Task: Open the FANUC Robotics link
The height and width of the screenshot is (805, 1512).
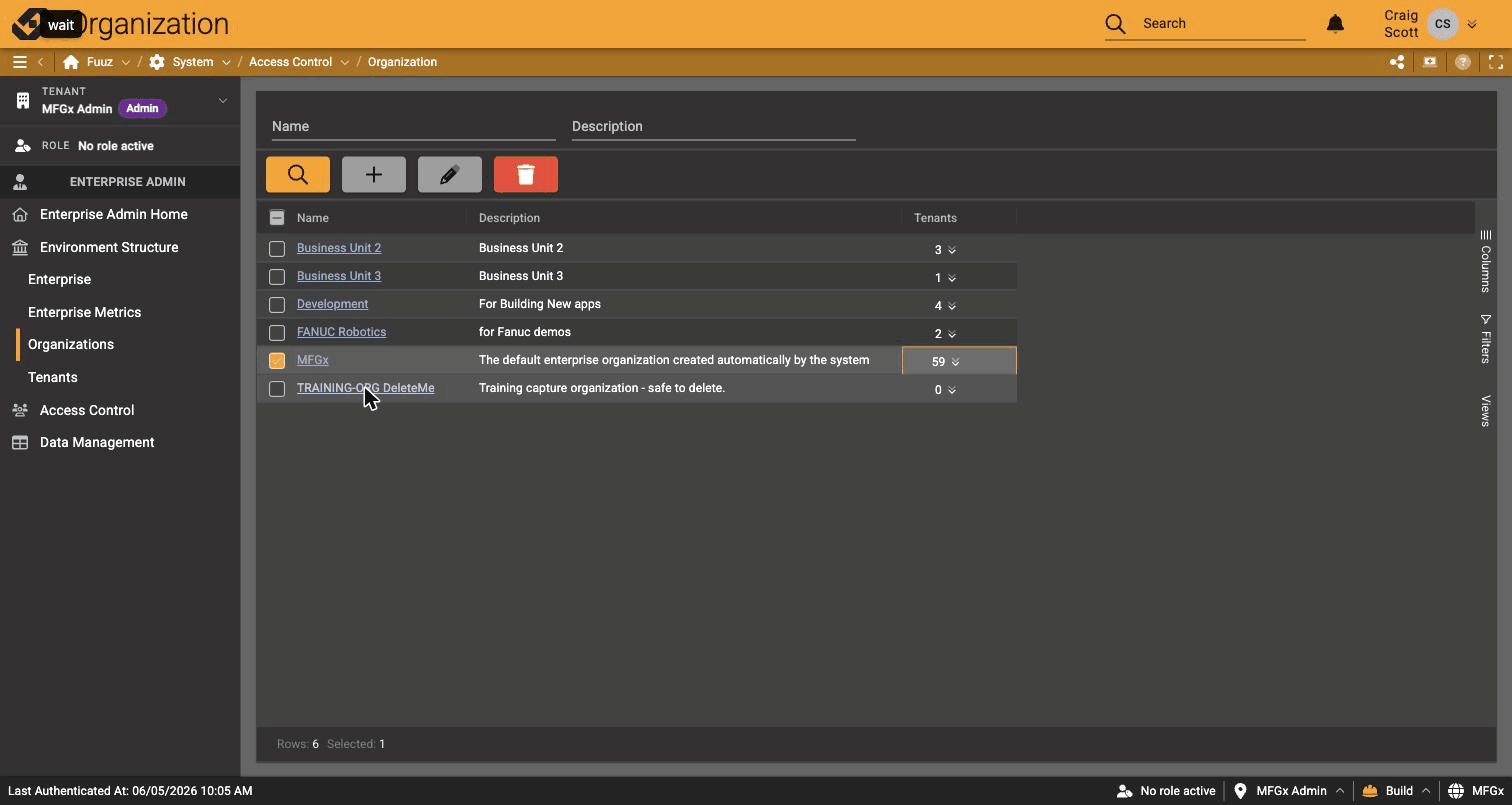Action: [x=341, y=332]
